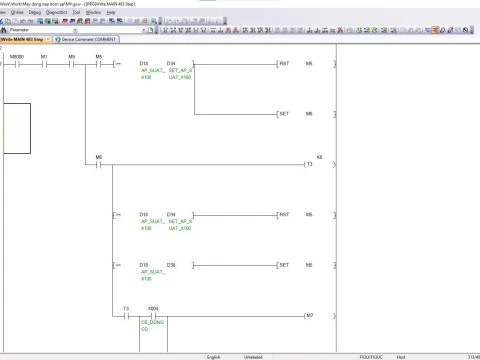Click the red delete-line icon in ladder toolbar
This screenshot has width=480, height=360.
coord(340,30)
